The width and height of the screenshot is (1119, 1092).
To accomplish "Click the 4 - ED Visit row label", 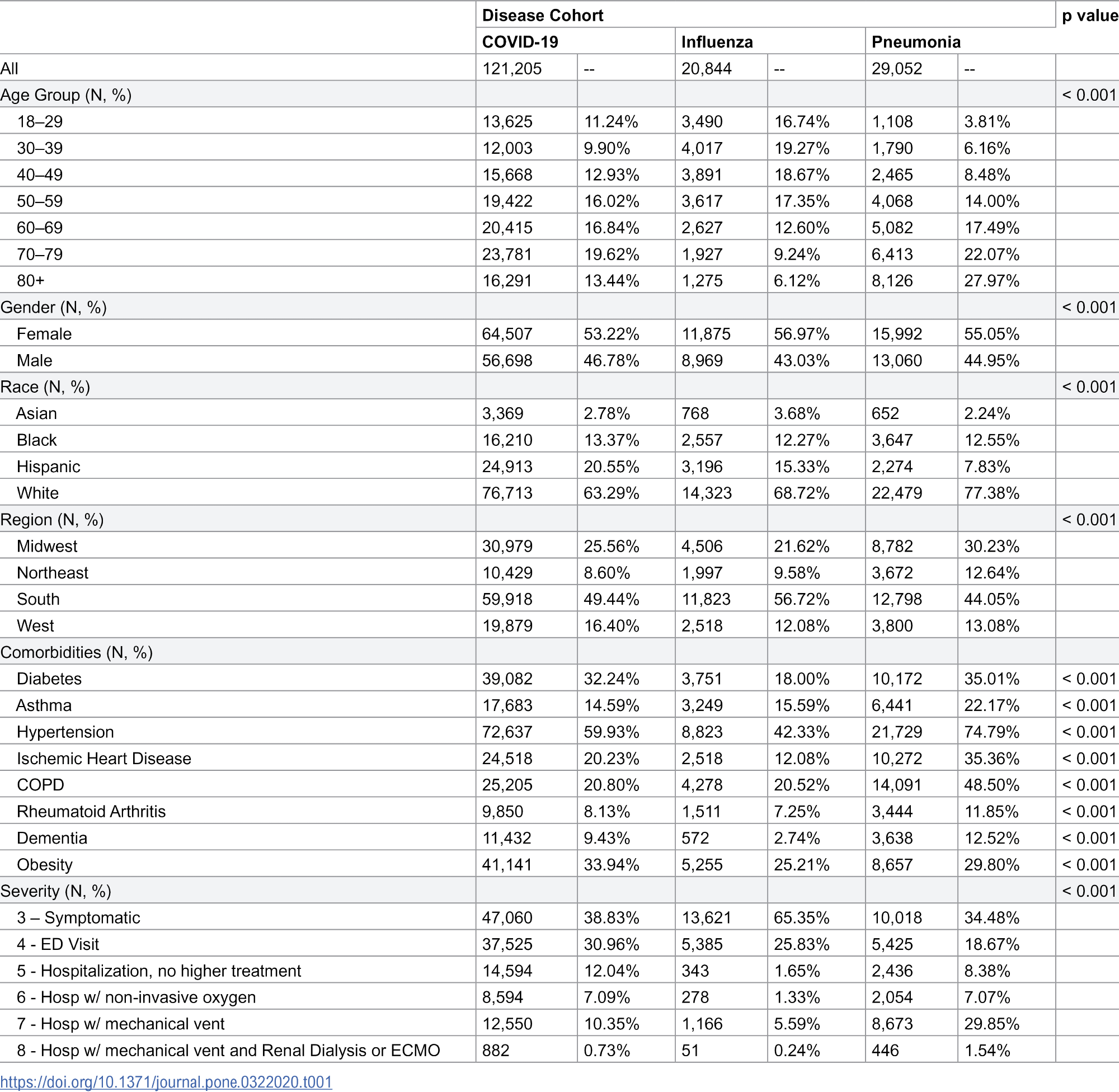I will [58, 944].
